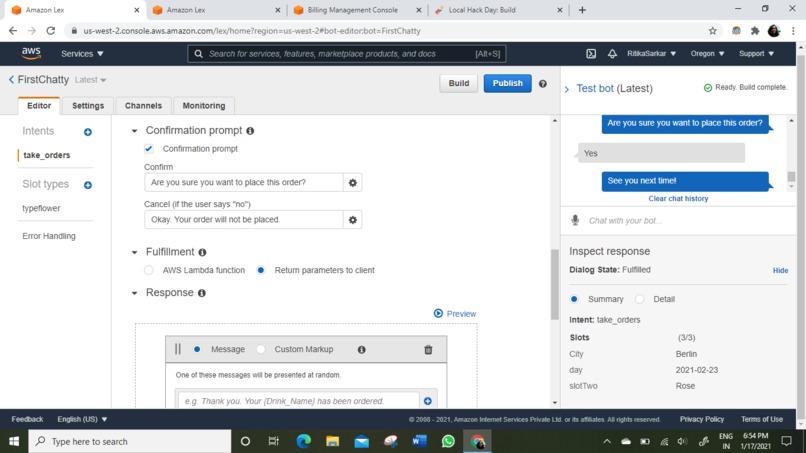Click the Custom Markup info icon
This screenshot has width=806, height=453.
(x=362, y=350)
